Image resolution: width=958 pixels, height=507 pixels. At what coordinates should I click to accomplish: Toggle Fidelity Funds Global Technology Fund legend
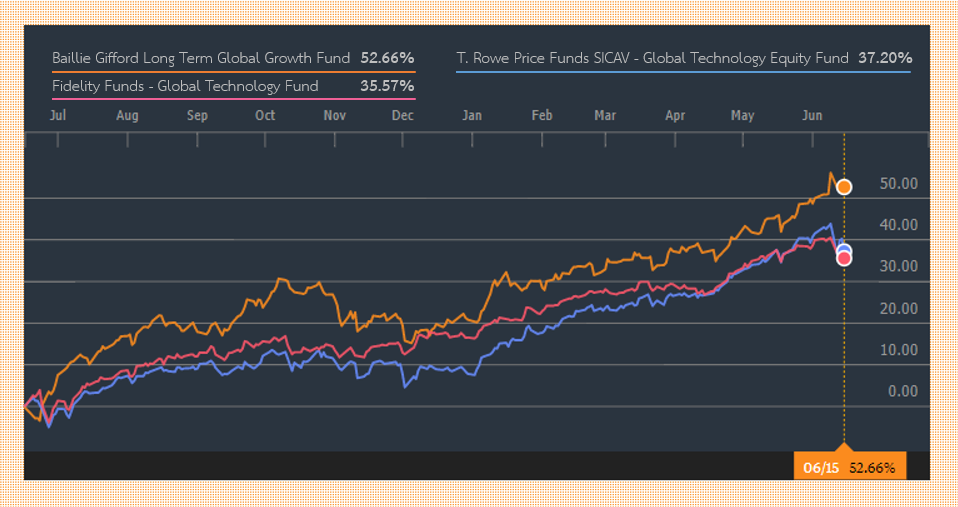pos(185,86)
